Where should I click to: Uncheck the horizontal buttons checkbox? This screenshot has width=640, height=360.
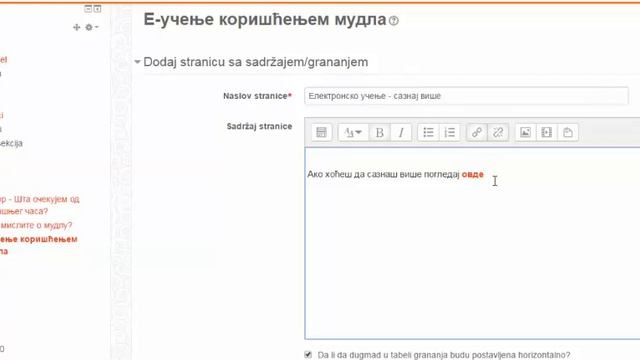click(x=308, y=355)
